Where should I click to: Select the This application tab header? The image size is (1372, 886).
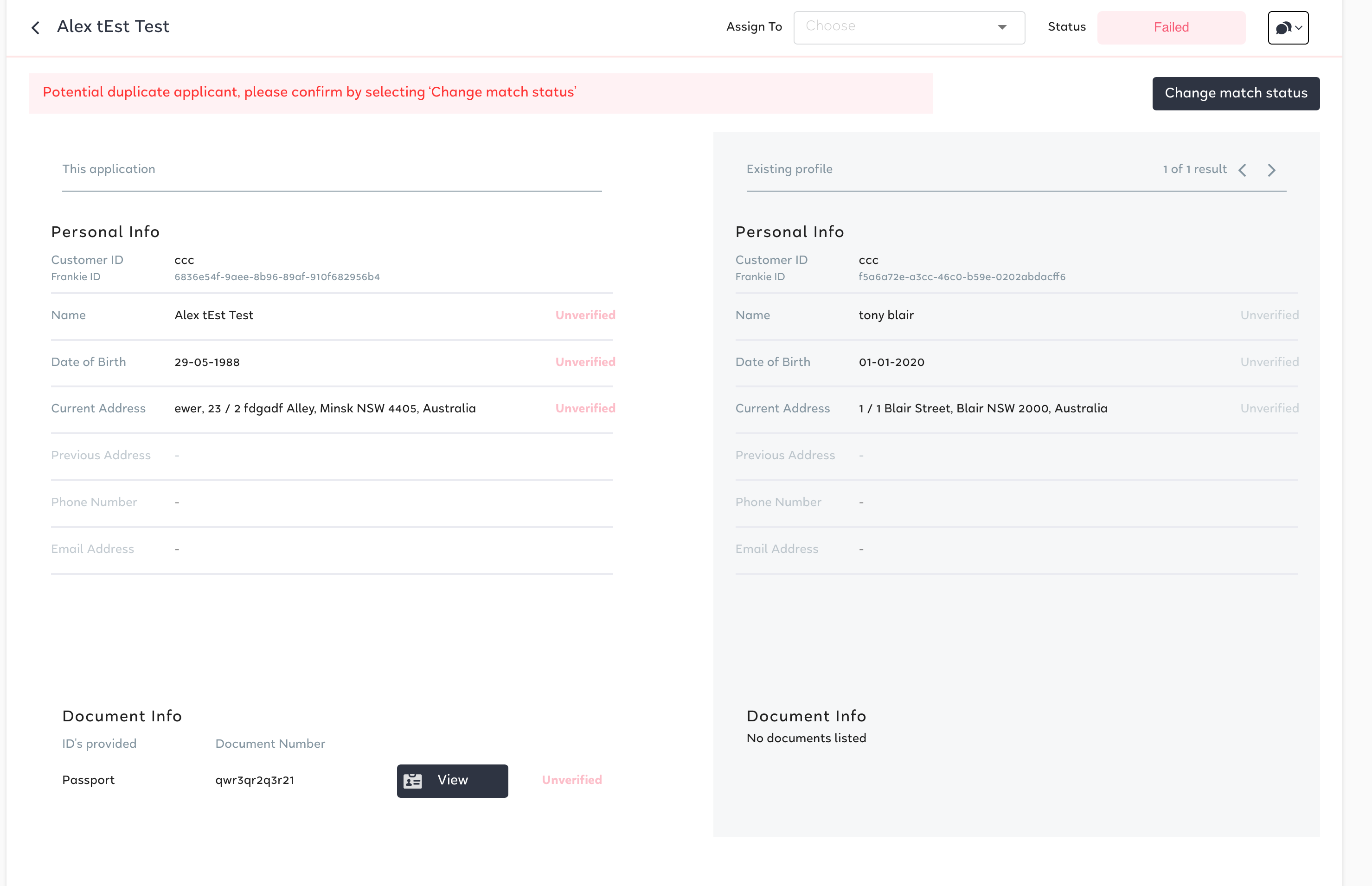pyautogui.click(x=109, y=169)
